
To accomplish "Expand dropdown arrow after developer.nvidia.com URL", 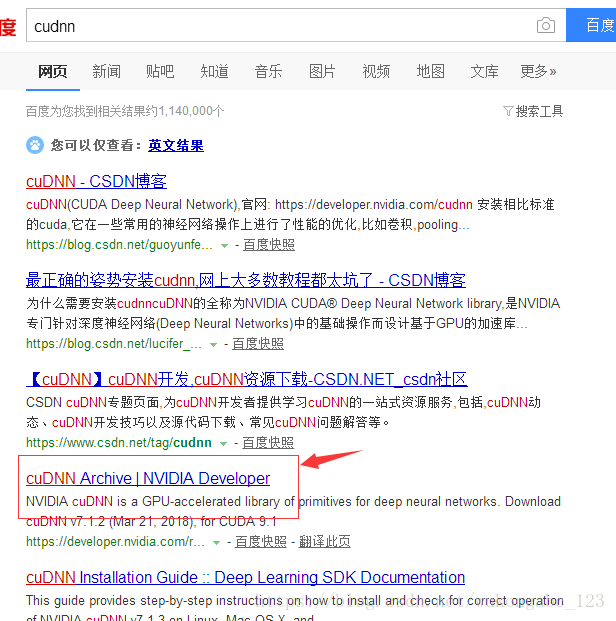I will [216, 543].
